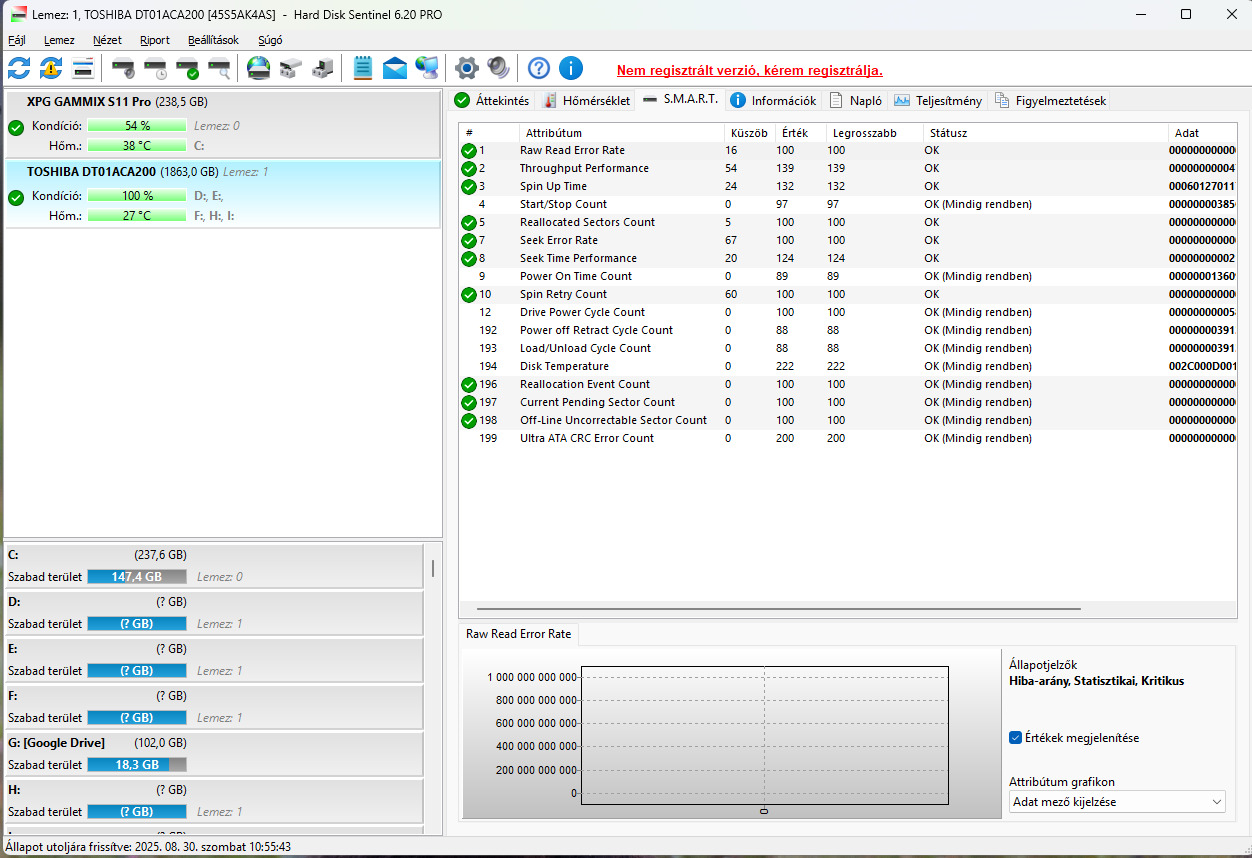Click the status bar last refresh text
The height and width of the screenshot is (858, 1252).
point(148,846)
